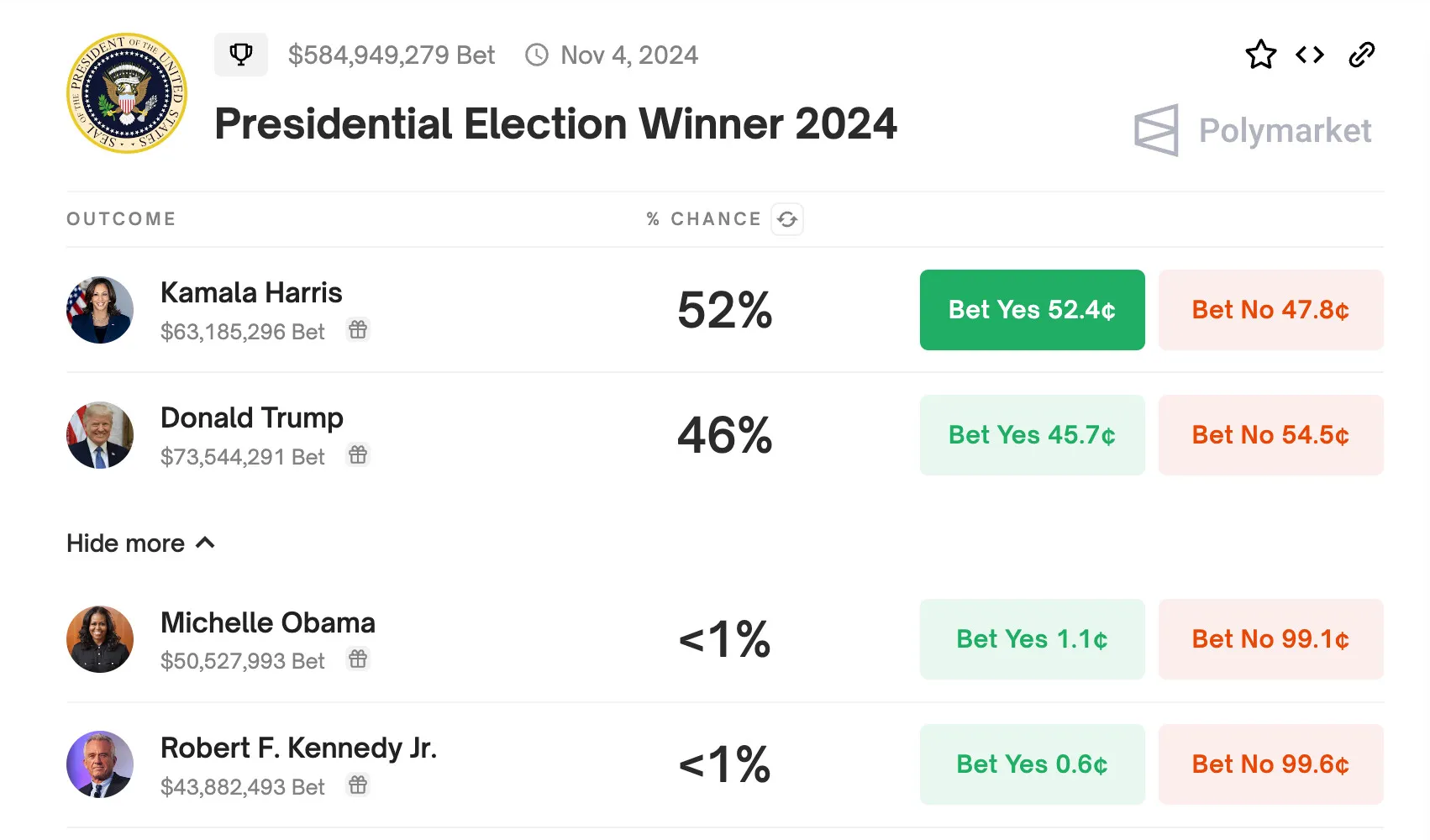Click the trophy icon
This screenshot has width=1430, height=840.
[x=241, y=55]
